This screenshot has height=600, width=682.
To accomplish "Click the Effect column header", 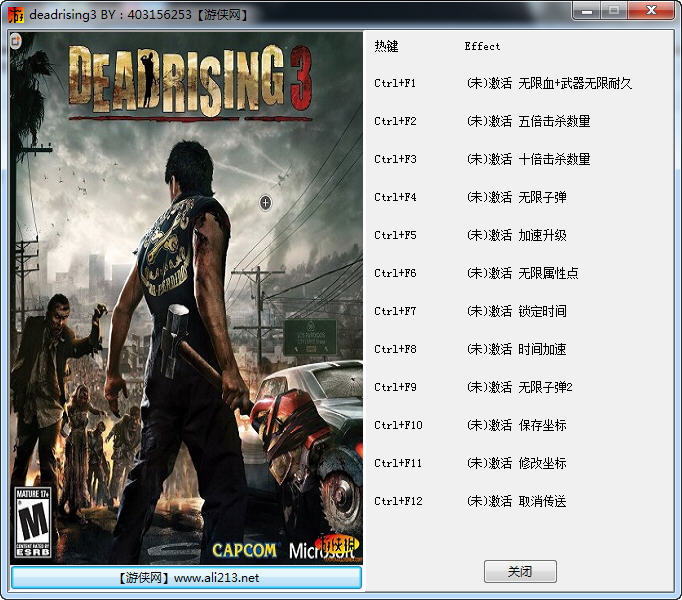I will point(482,46).
